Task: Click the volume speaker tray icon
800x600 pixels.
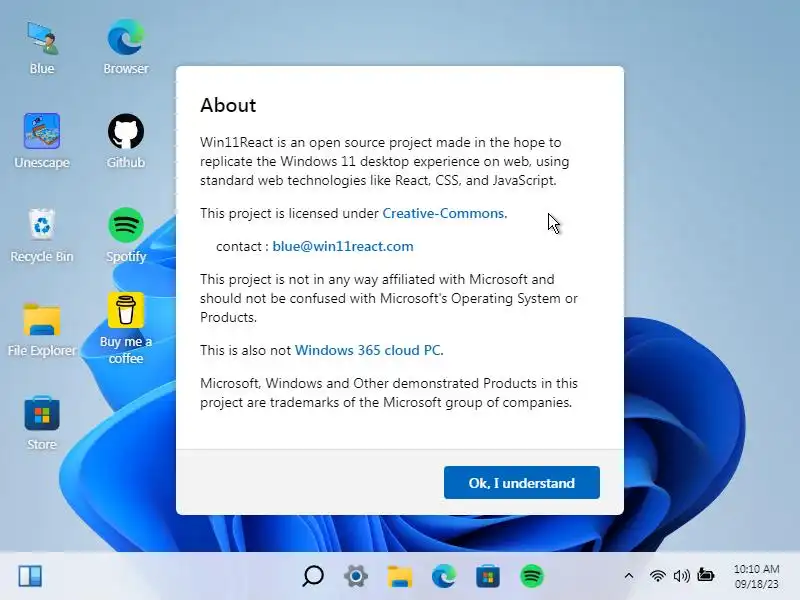Action: click(682, 576)
